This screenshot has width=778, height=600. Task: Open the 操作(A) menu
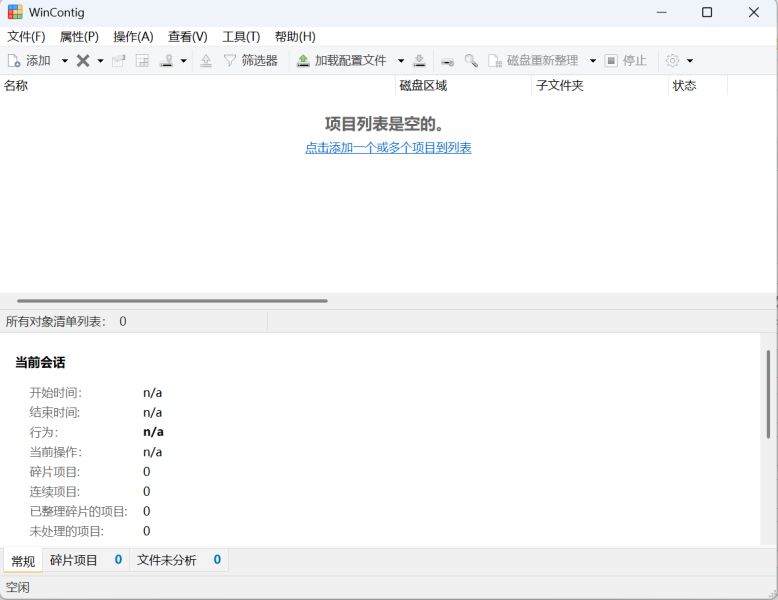coord(133,37)
